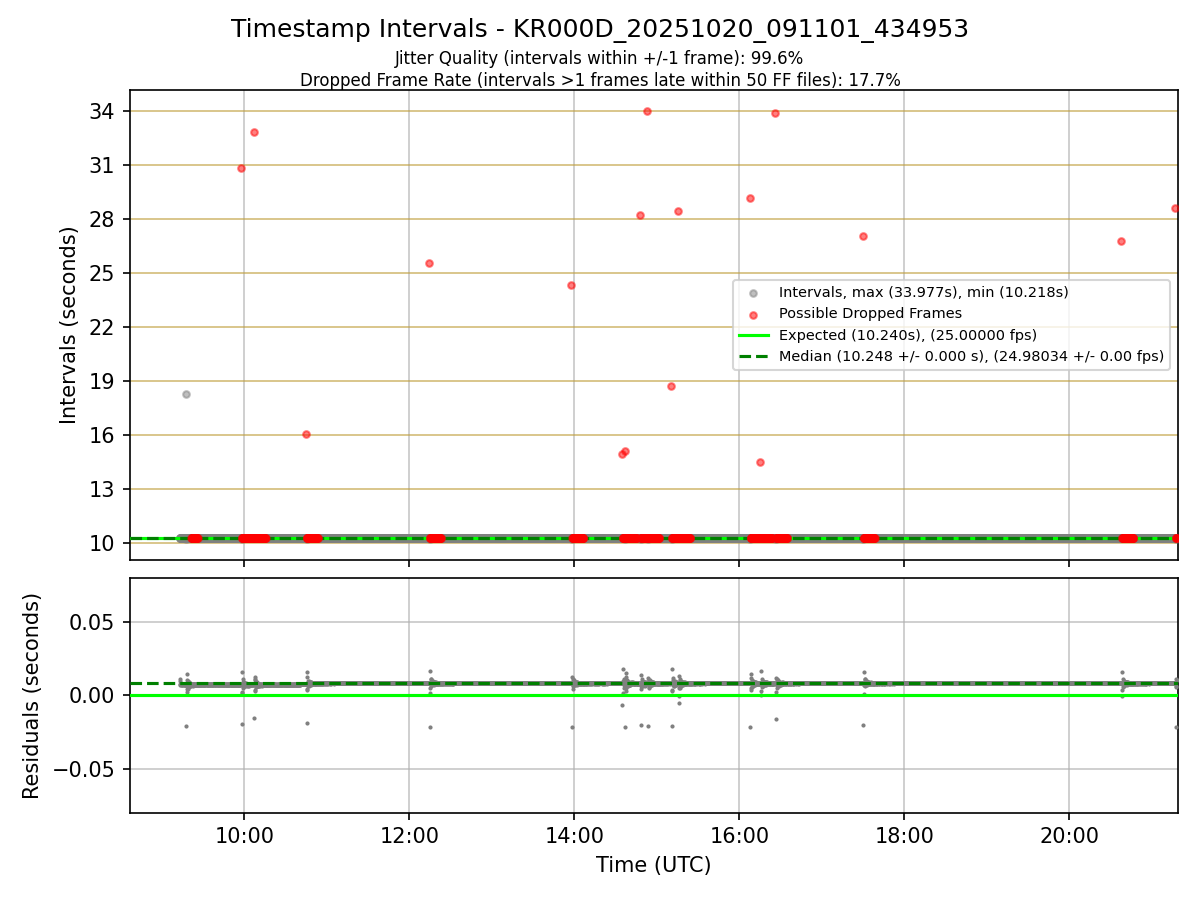The width and height of the screenshot is (1200, 900).
Task: Click the red point near 34 seconds after 16:00
Action: tap(775, 113)
